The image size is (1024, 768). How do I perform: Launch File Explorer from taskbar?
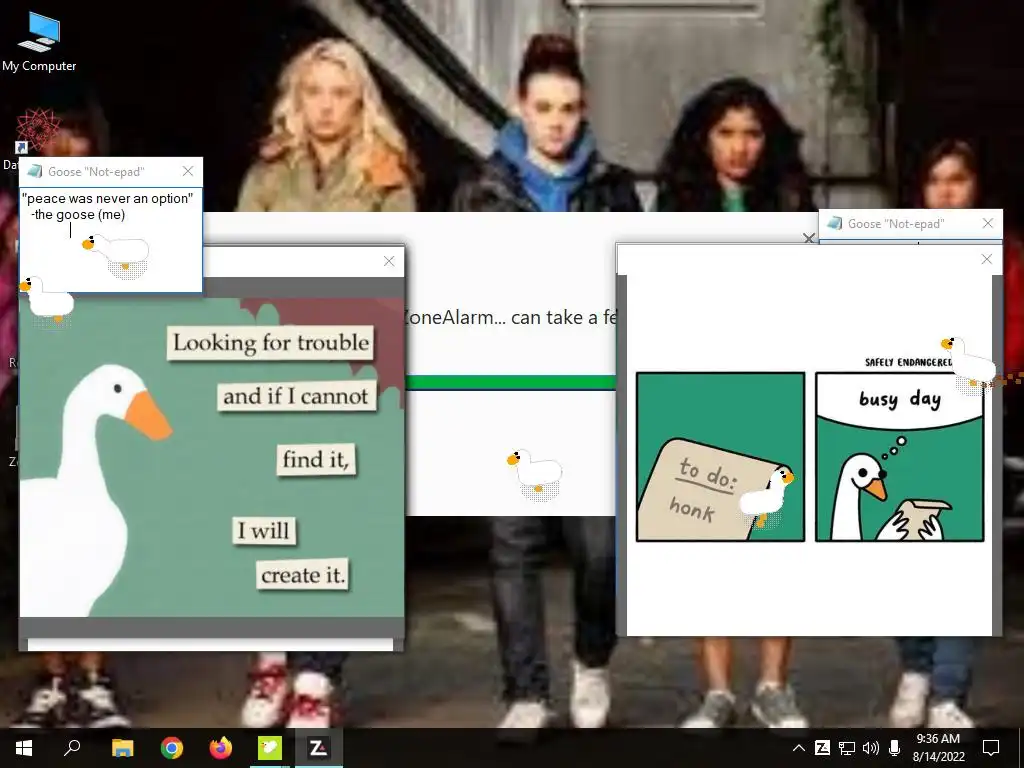[122, 748]
